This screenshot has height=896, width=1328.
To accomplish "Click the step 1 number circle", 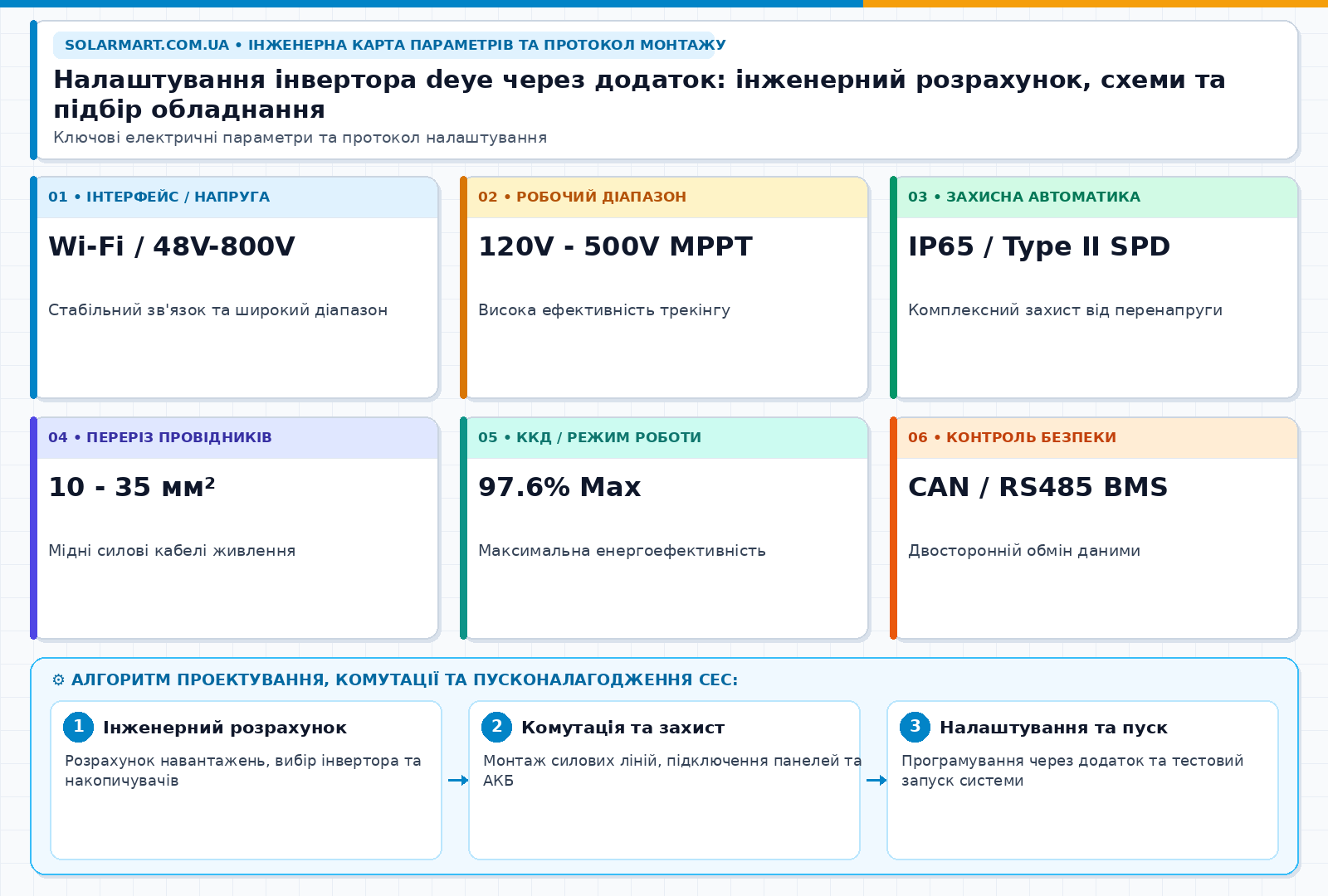I will coord(78,727).
